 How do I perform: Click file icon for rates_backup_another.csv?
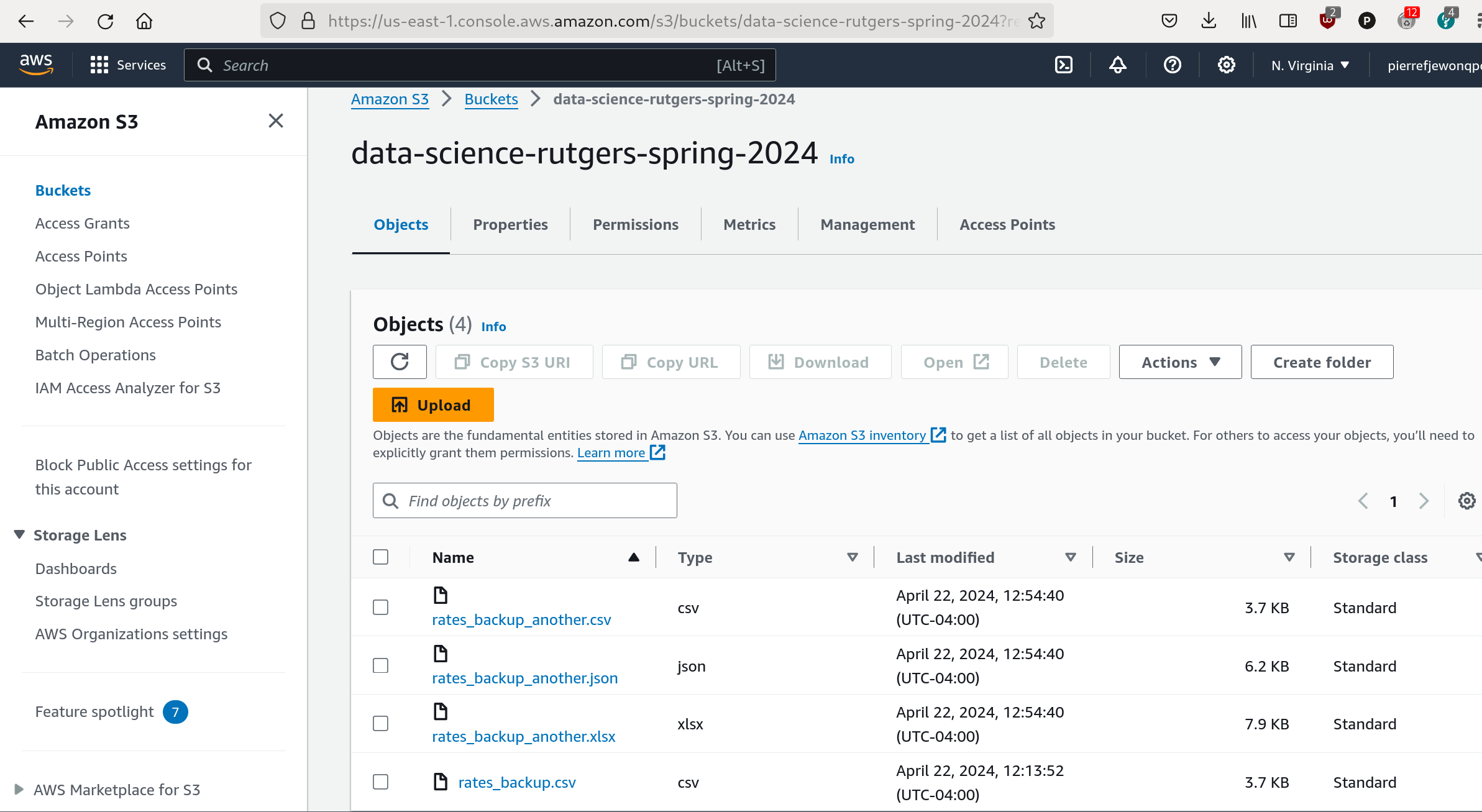click(x=441, y=595)
